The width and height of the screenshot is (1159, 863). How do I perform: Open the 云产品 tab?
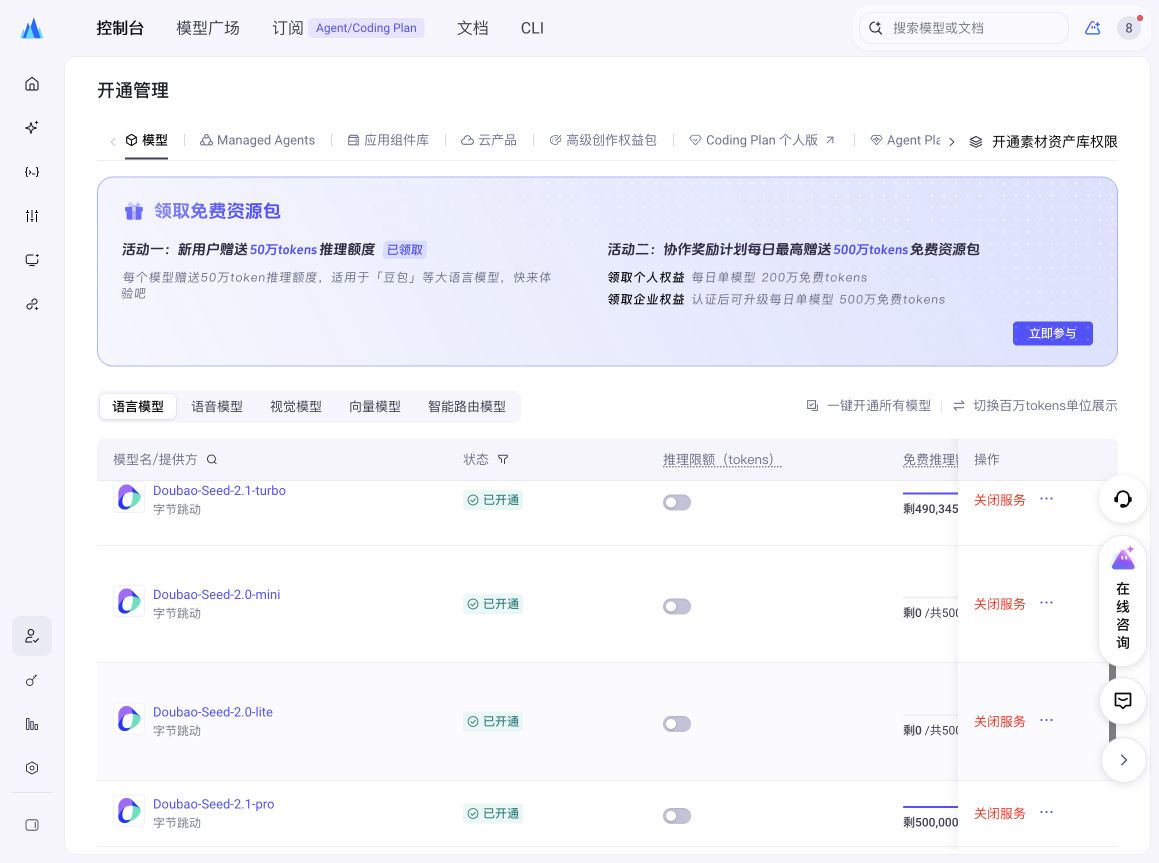coord(489,140)
